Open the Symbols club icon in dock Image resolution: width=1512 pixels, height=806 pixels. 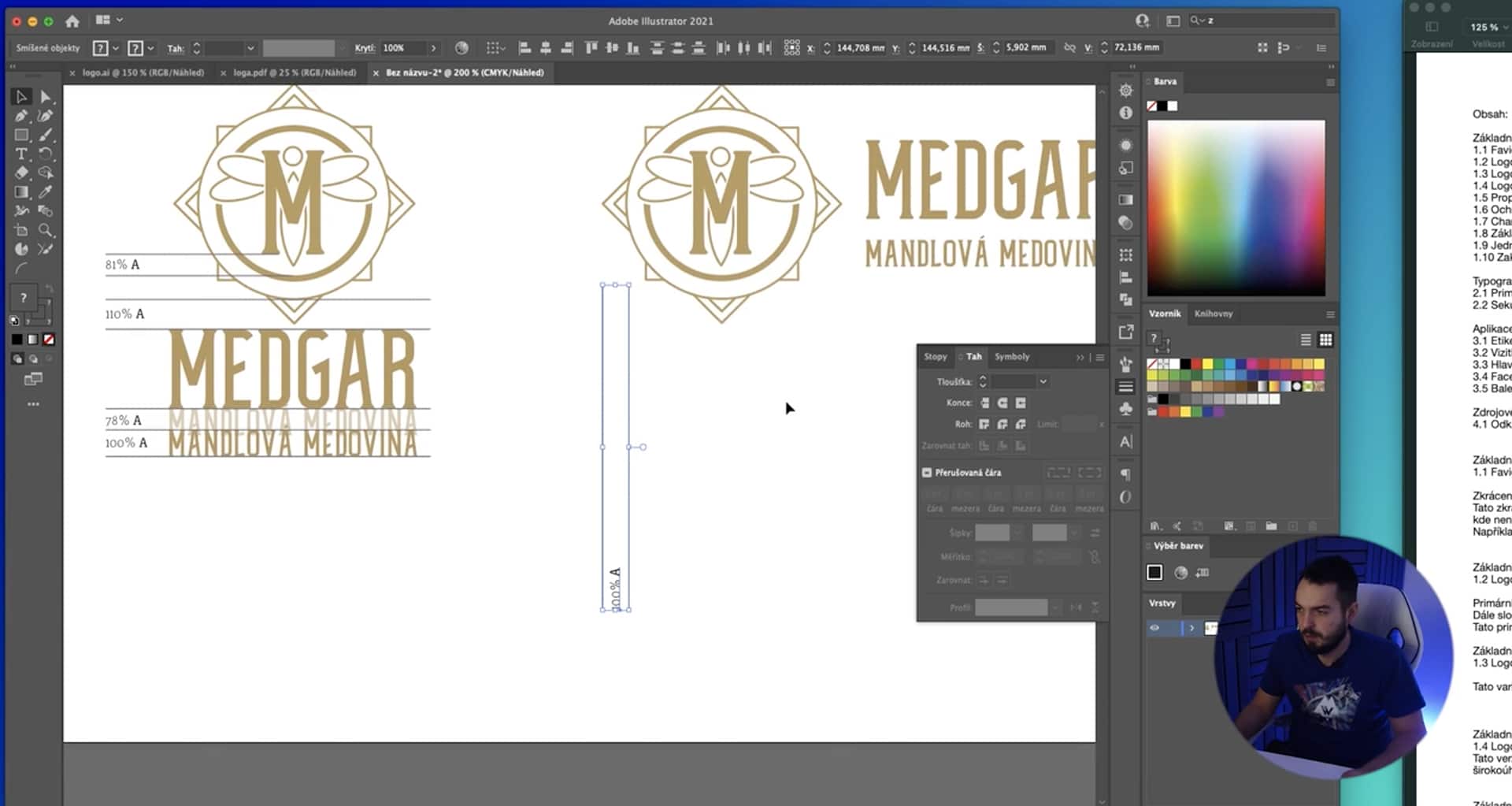coord(1126,408)
